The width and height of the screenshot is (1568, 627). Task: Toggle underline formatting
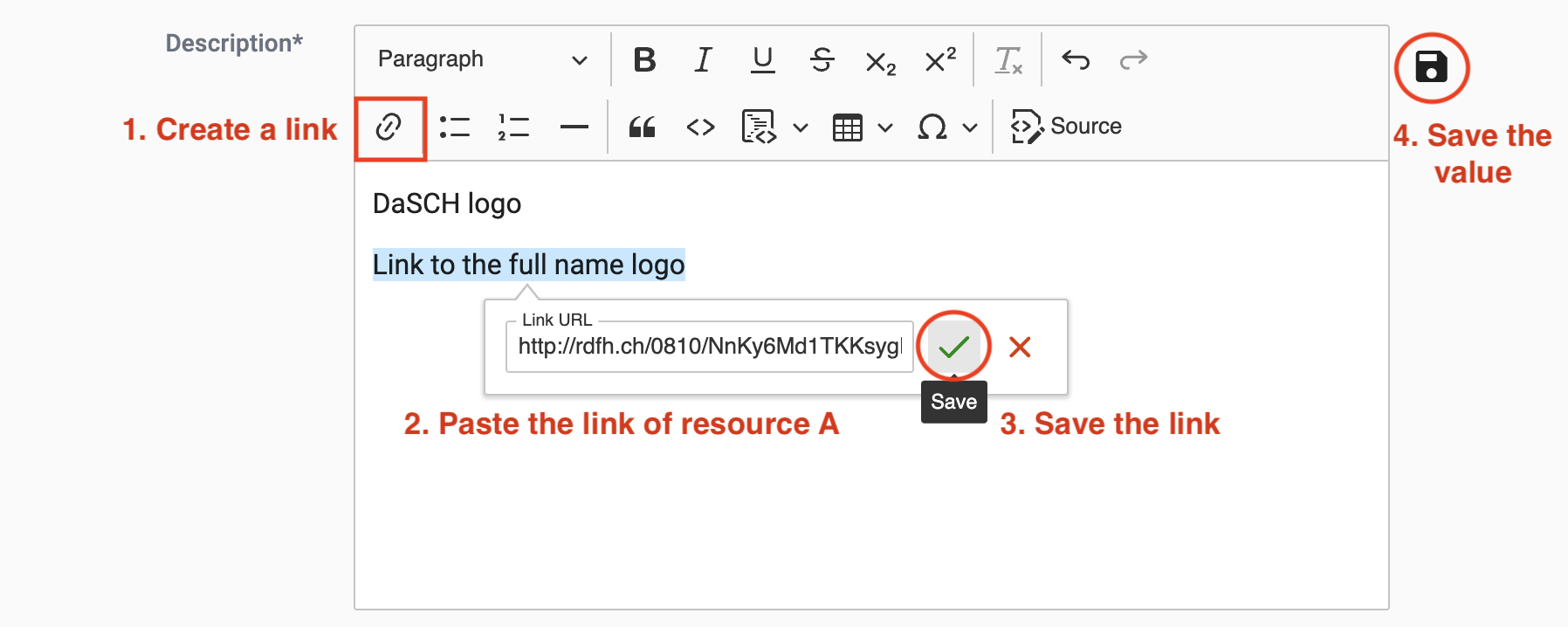pos(762,60)
